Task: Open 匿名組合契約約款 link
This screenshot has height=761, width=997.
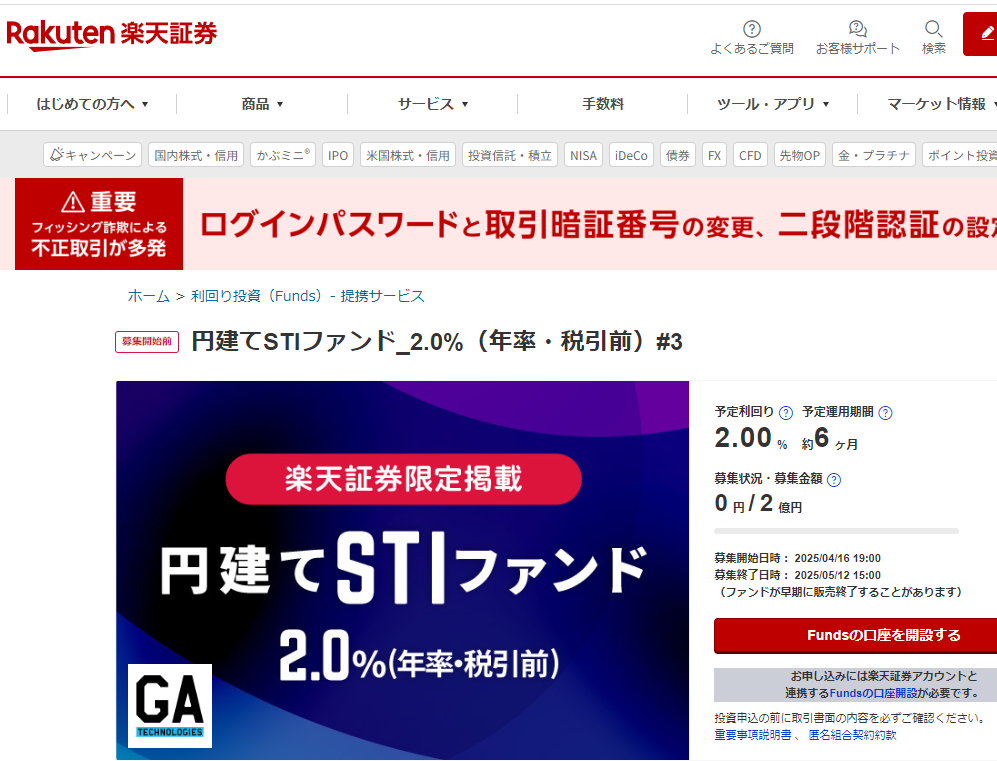Action: pos(853,735)
